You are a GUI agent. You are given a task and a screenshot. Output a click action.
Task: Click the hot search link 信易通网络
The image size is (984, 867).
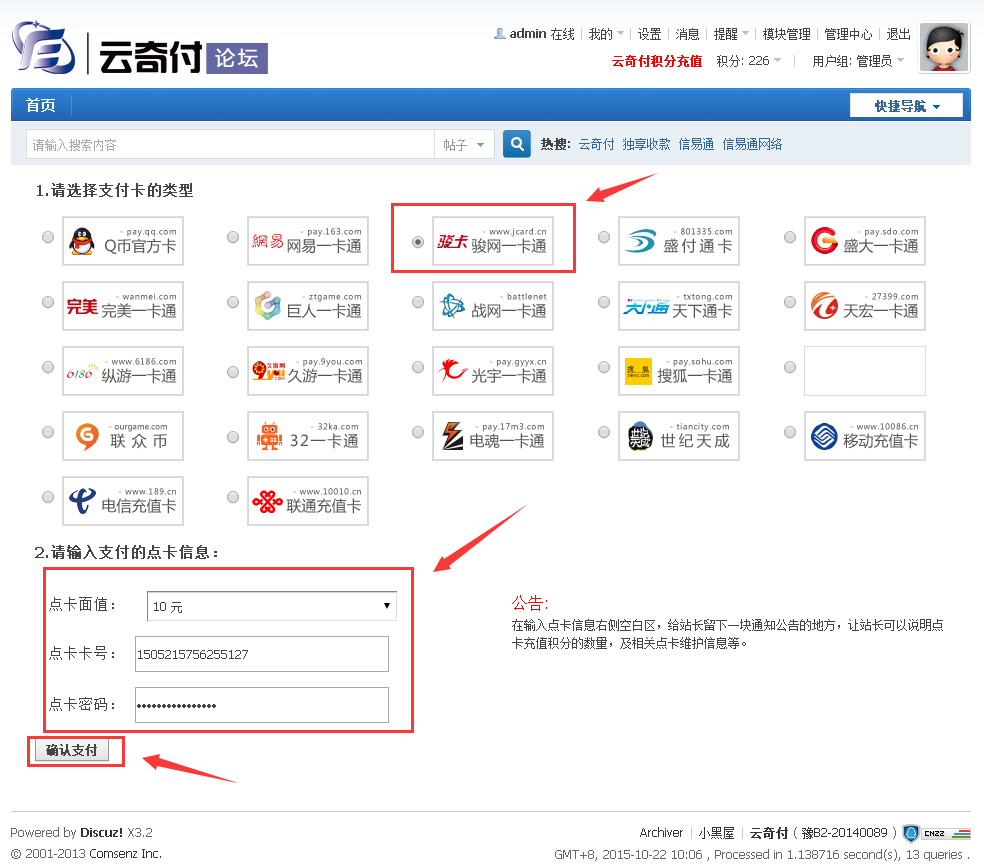click(x=752, y=144)
